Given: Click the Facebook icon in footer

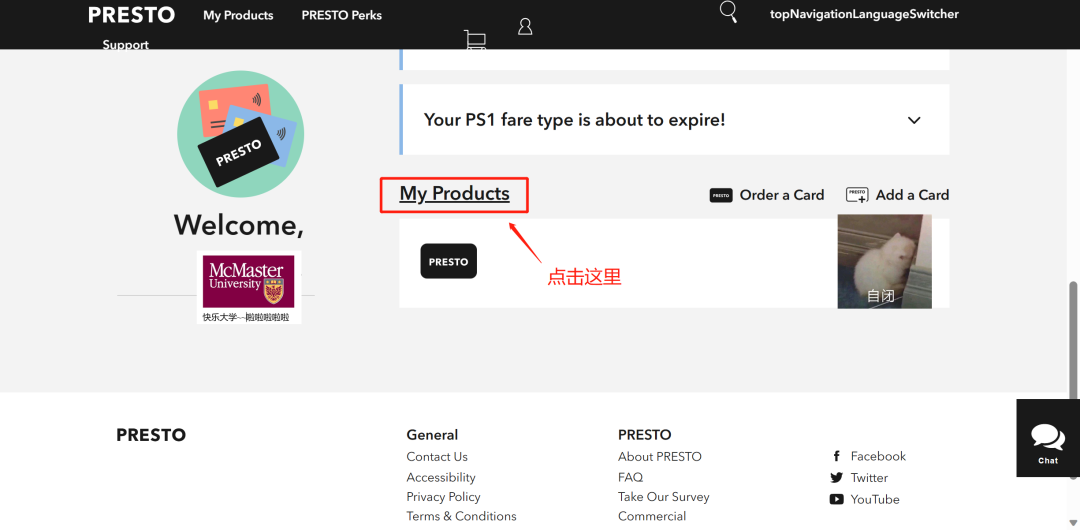Looking at the screenshot, I should click(836, 457).
